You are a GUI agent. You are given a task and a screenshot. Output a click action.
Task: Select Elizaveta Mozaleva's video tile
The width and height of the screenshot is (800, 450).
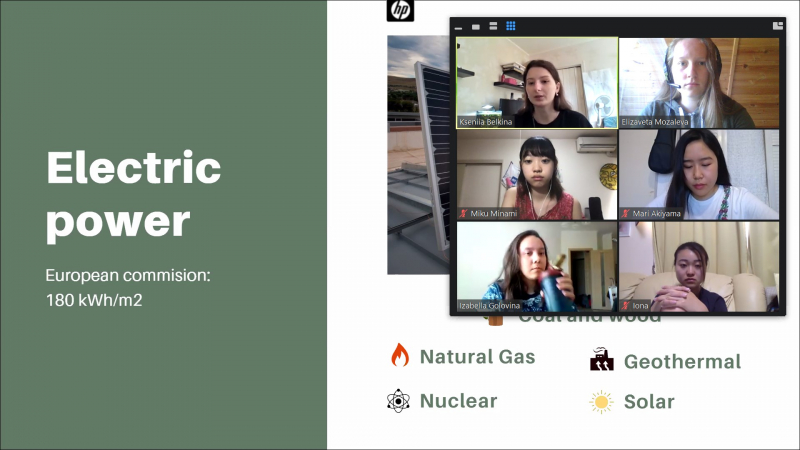point(699,82)
